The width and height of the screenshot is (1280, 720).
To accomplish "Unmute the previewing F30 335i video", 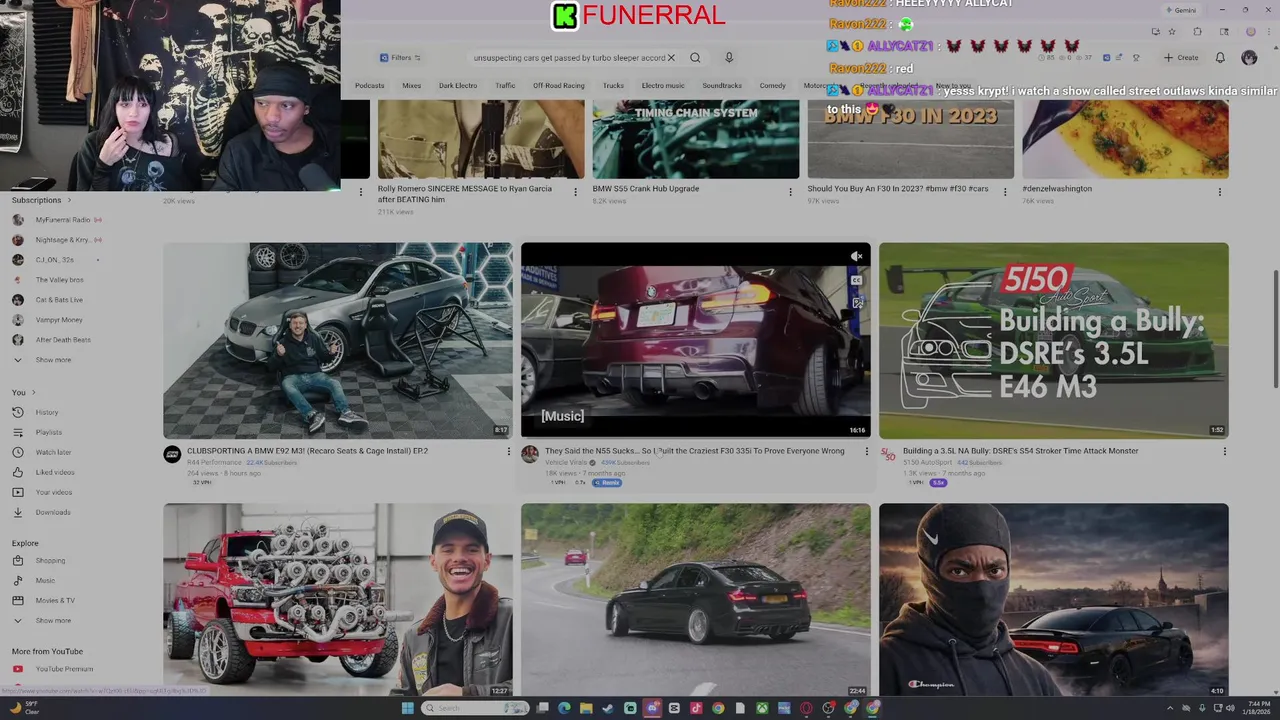I will tap(857, 257).
